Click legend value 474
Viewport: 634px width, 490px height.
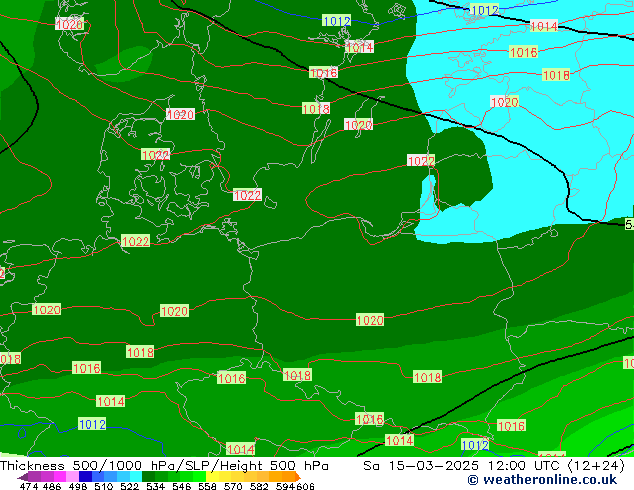click(28, 486)
